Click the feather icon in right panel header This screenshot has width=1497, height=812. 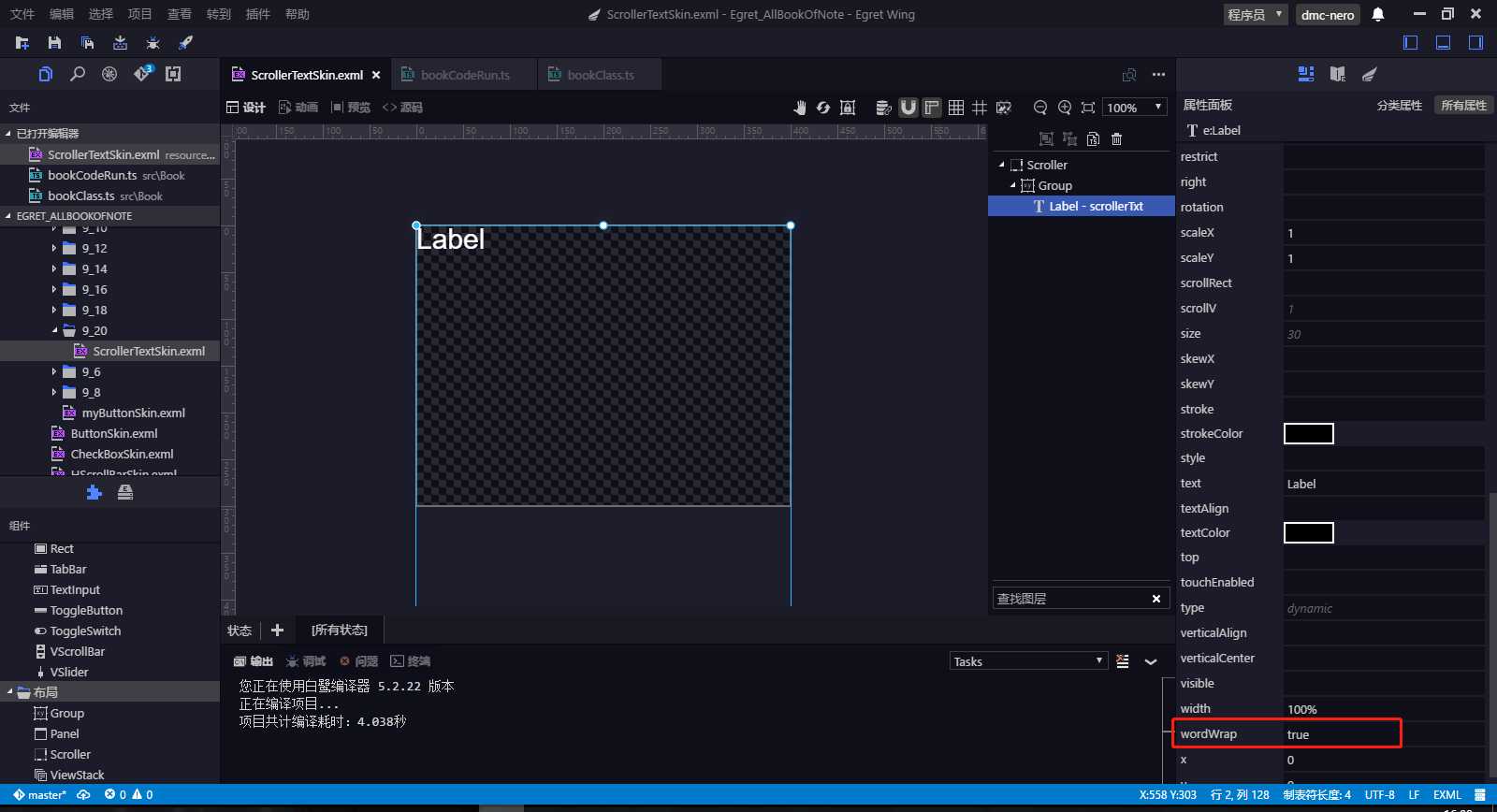tap(1370, 74)
